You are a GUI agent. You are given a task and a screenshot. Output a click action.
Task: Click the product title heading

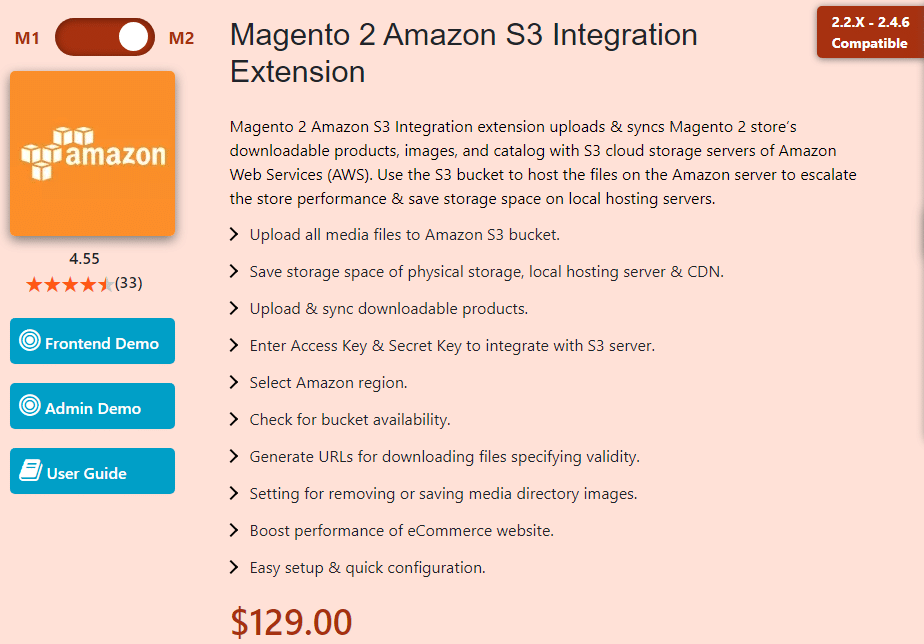coord(463,52)
